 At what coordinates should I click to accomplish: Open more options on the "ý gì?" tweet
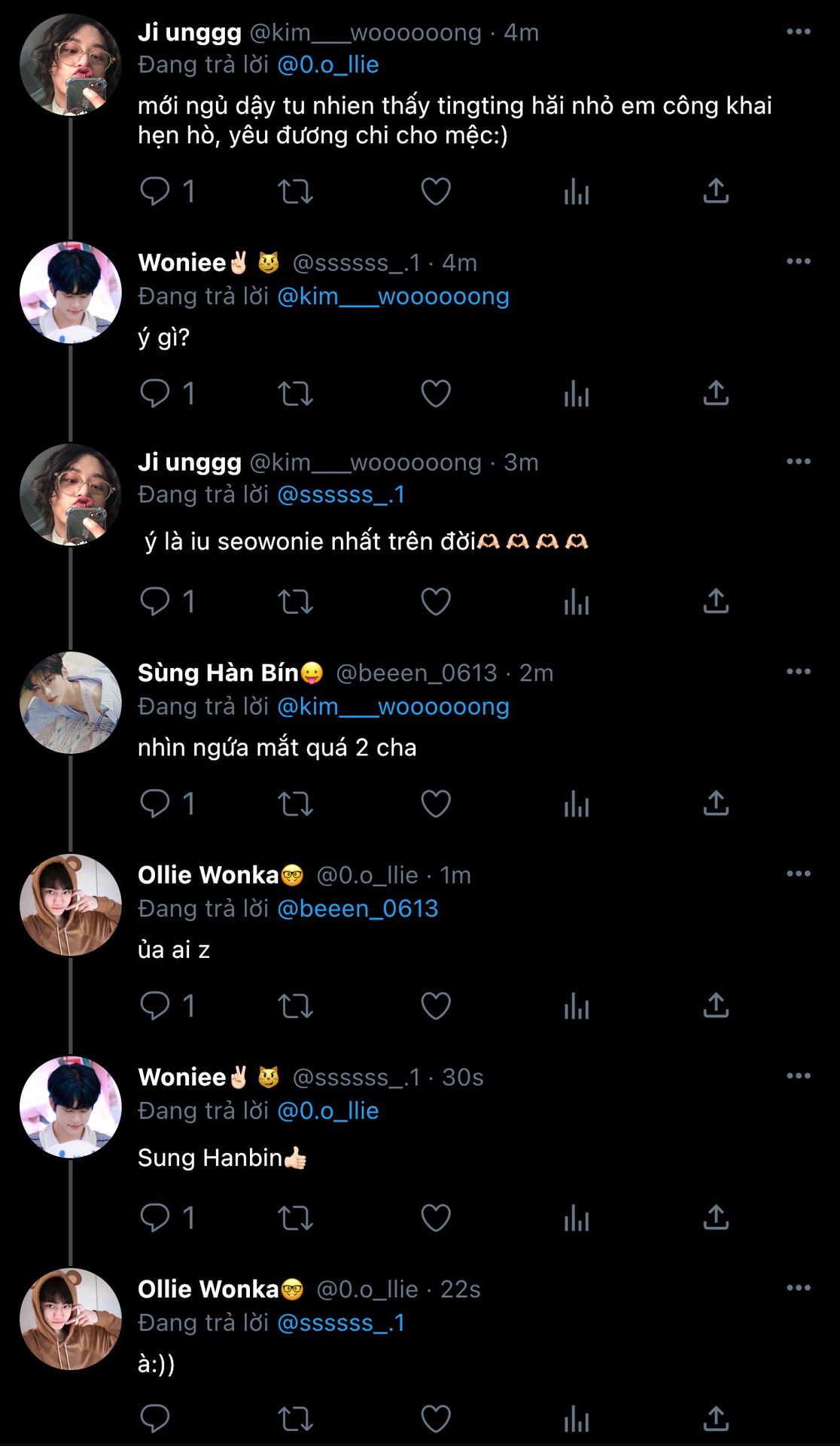click(x=798, y=261)
